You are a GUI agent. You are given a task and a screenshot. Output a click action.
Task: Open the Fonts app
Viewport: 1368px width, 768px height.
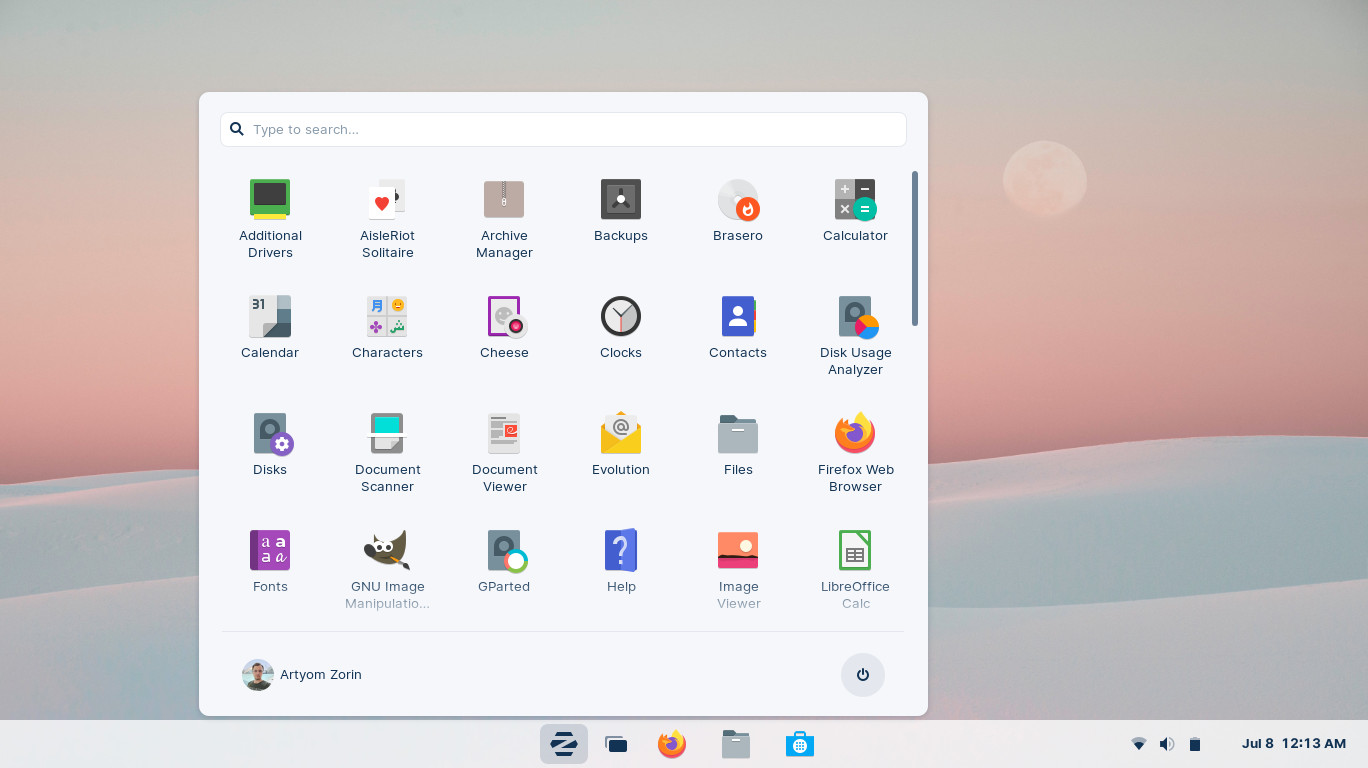tap(270, 561)
